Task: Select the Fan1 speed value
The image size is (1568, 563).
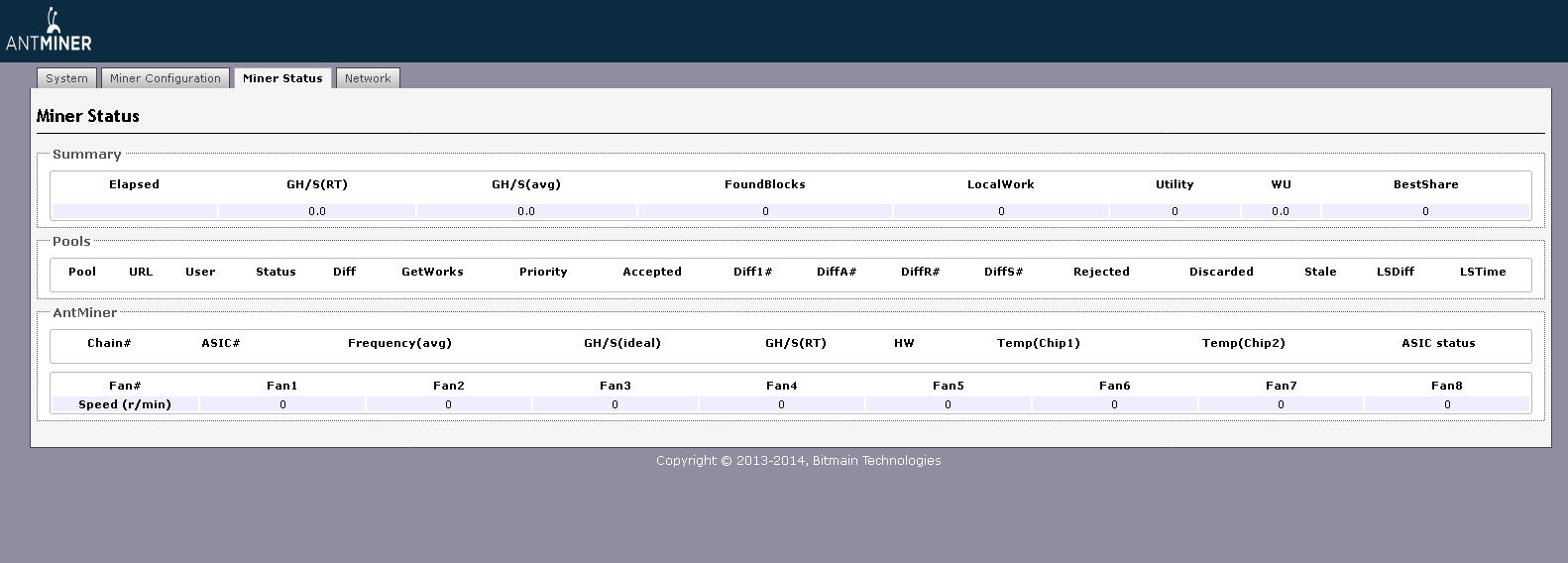Action: [x=282, y=404]
